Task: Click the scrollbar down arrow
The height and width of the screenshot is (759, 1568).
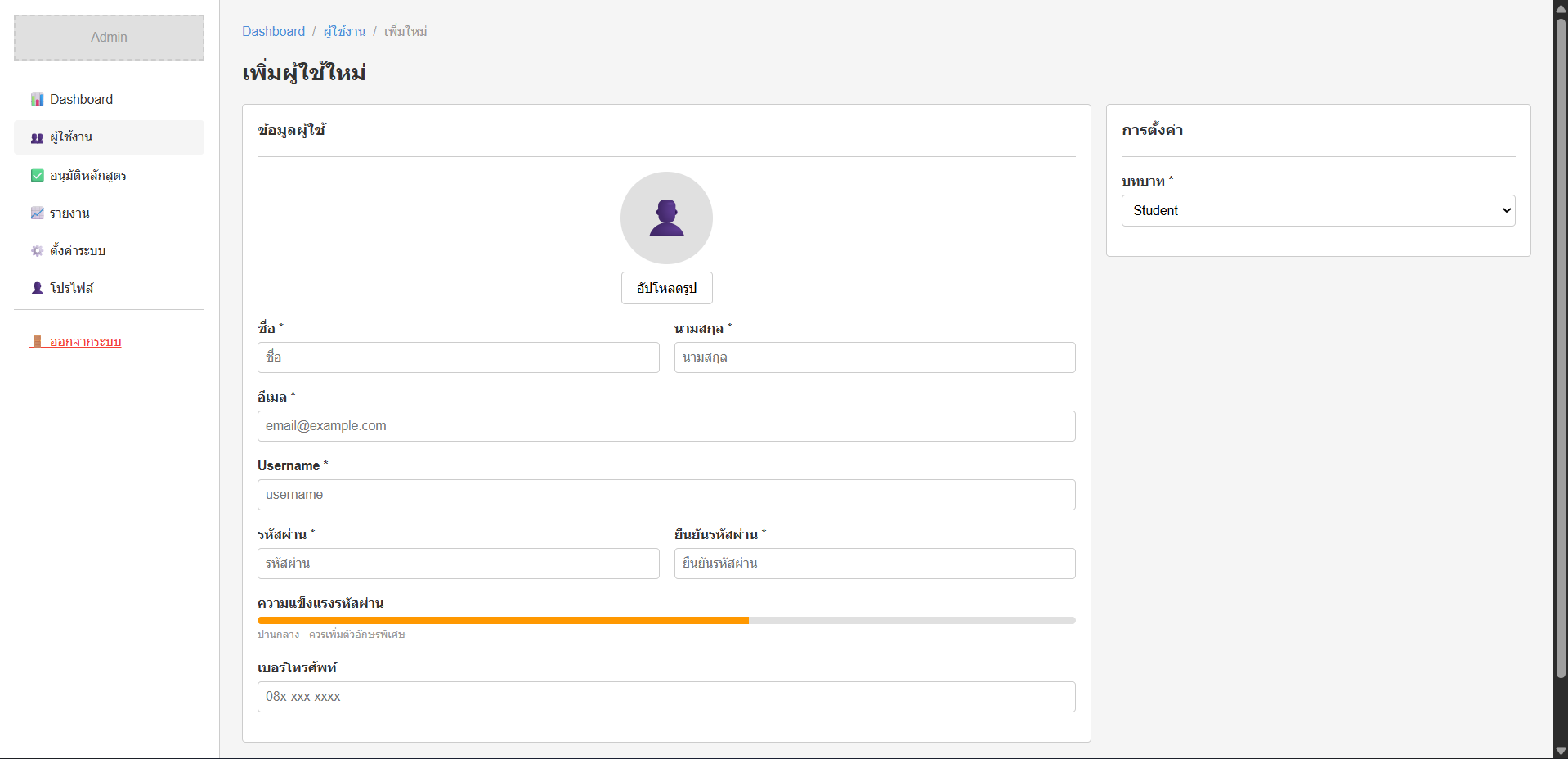Action: point(1561,751)
